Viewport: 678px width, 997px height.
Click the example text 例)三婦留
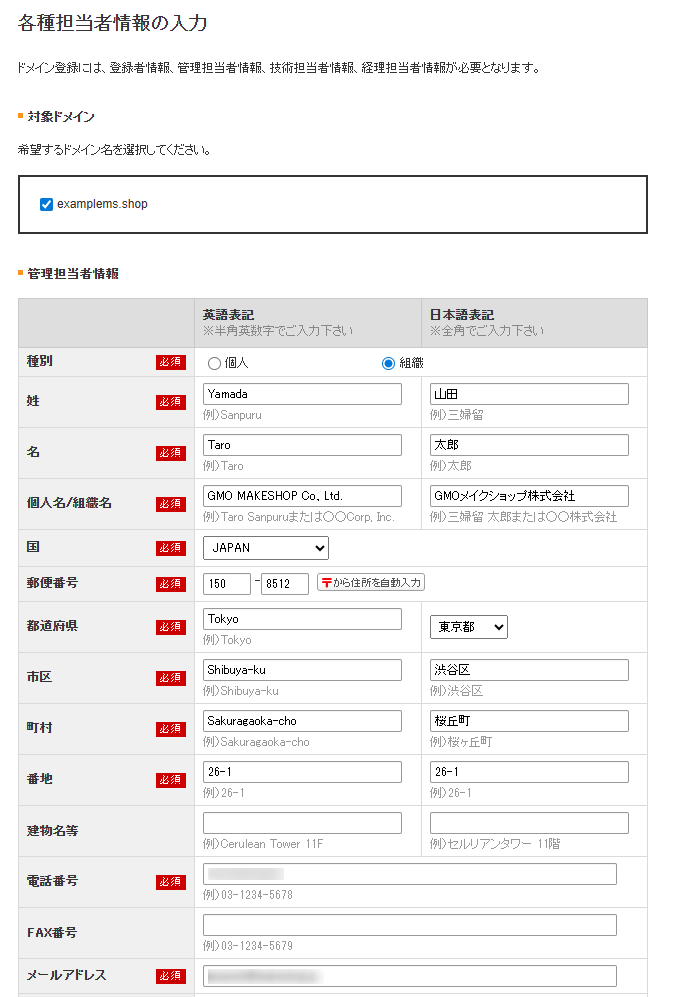coord(457,415)
